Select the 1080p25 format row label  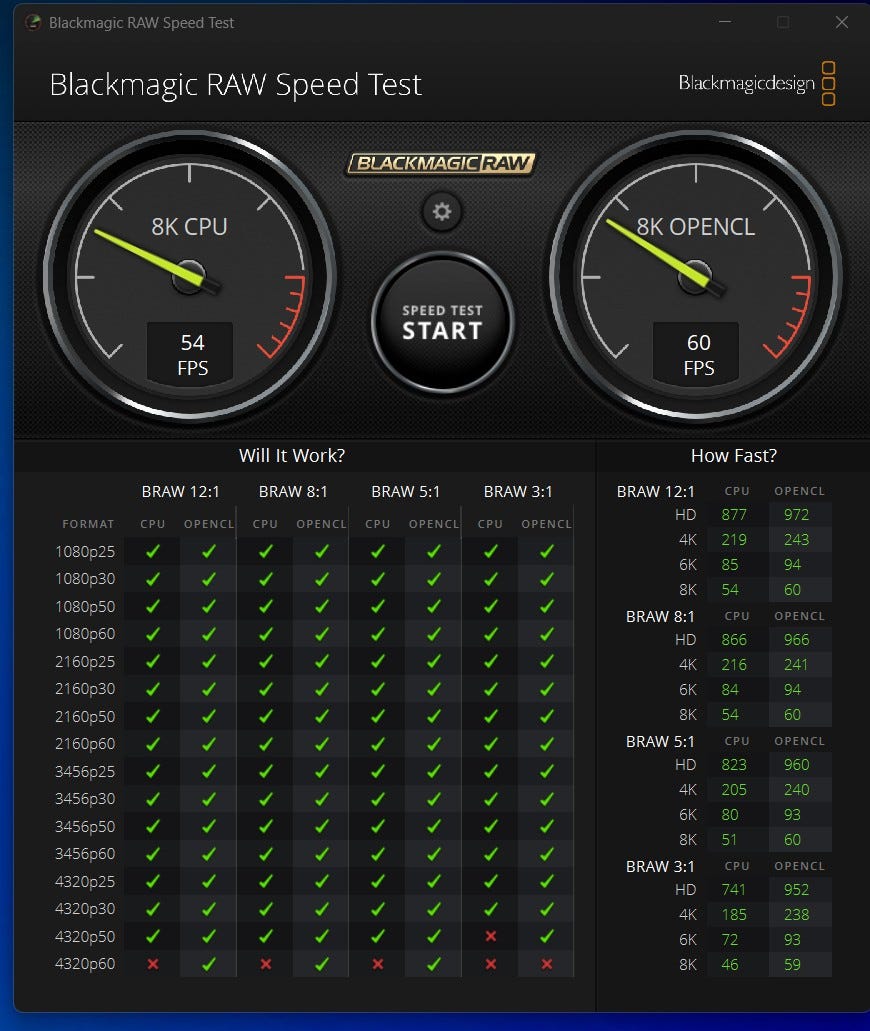[85, 552]
